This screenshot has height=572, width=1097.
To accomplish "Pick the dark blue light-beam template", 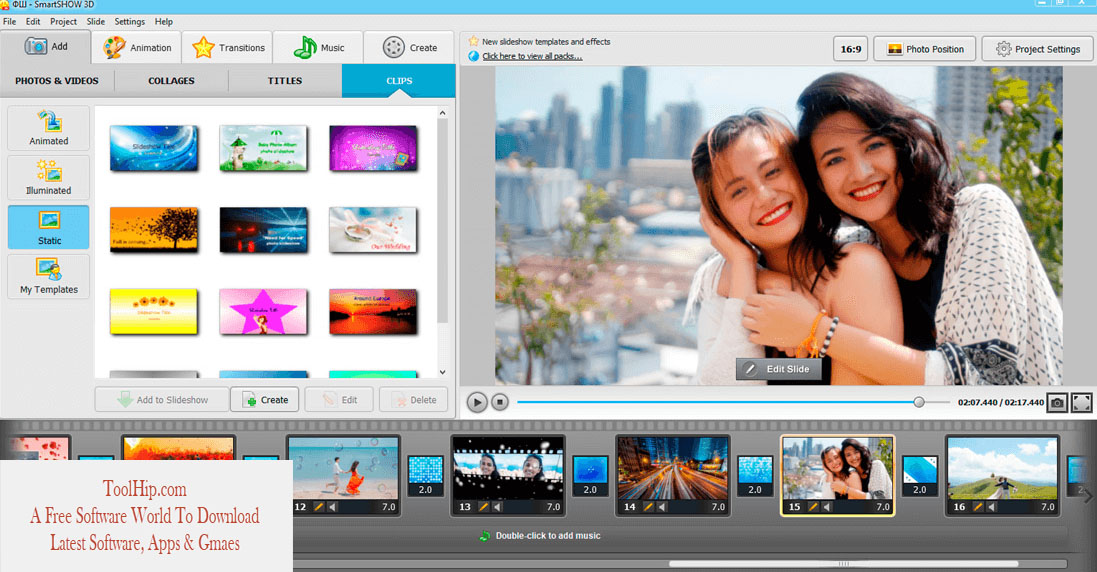I will pos(263,230).
